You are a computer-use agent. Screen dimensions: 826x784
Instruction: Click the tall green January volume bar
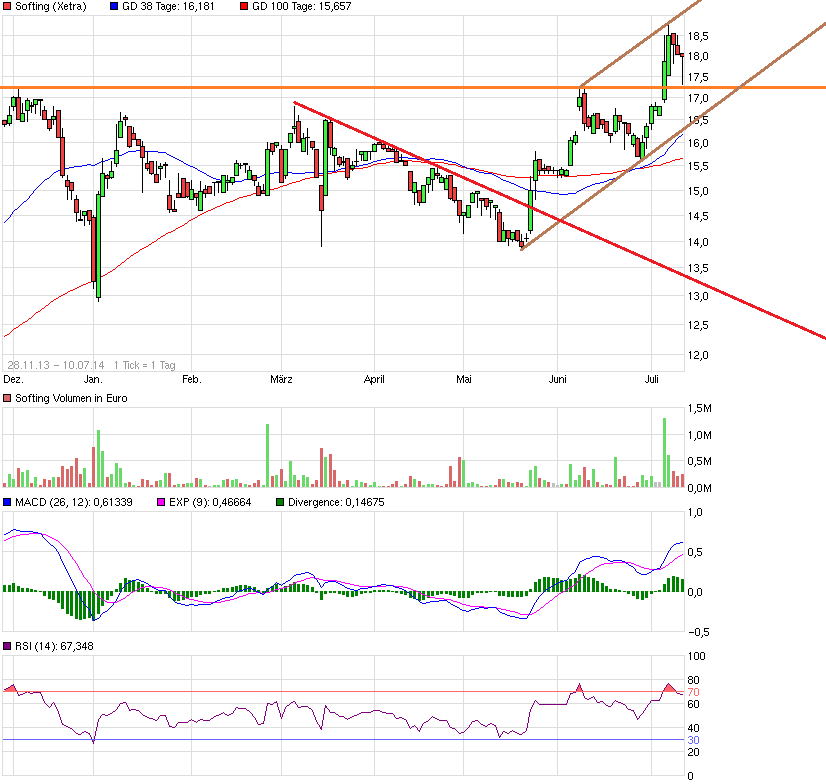(x=99, y=458)
